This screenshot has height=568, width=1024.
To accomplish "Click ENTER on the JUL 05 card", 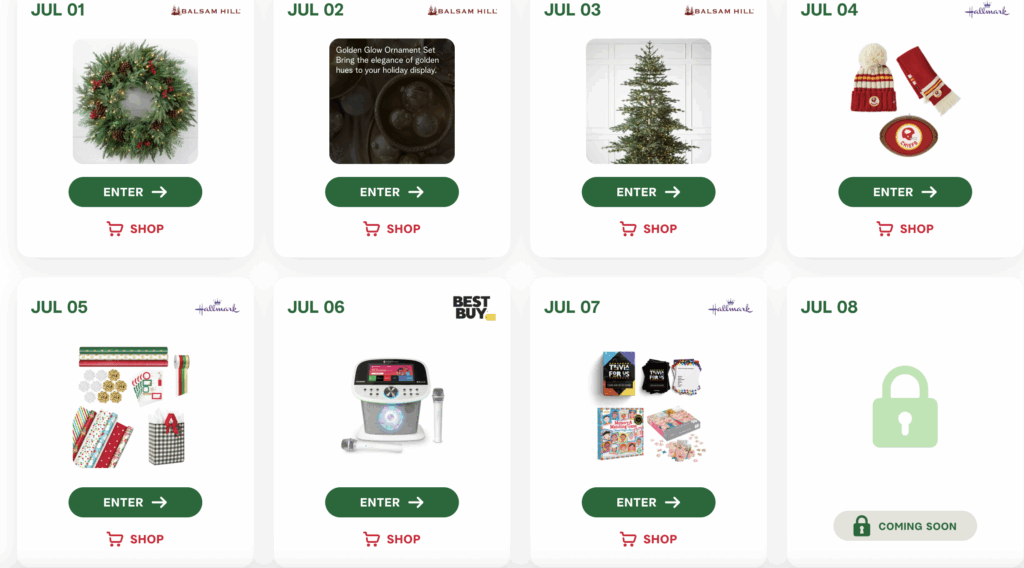I will pyautogui.click(x=135, y=502).
